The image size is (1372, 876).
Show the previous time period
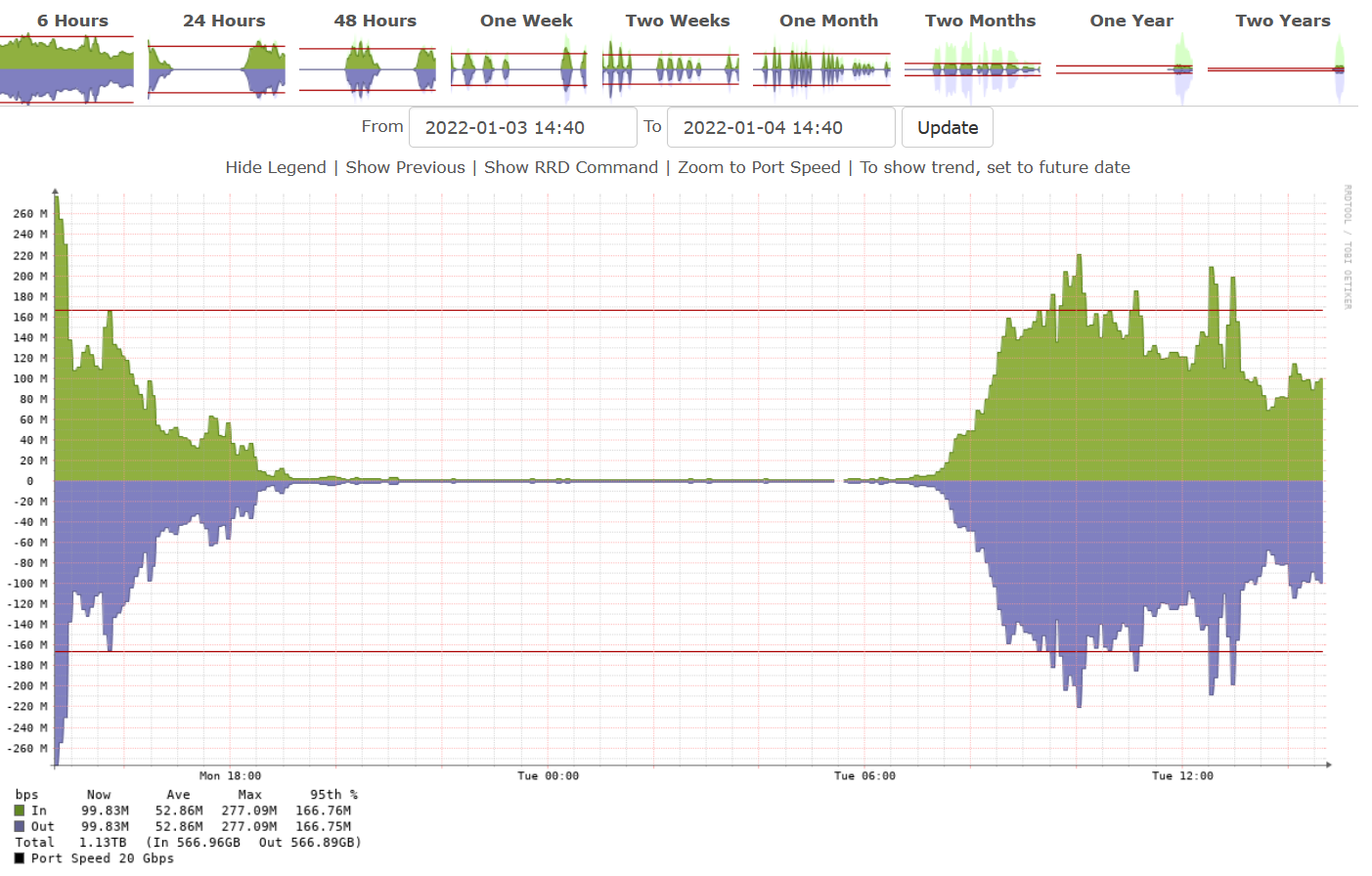pyautogui.click(x=405, y=167)
